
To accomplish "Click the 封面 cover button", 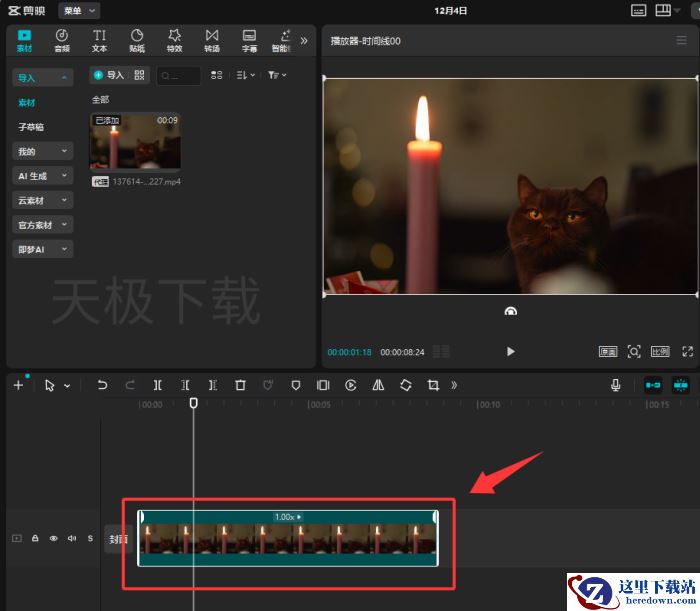I will [118, 539].
